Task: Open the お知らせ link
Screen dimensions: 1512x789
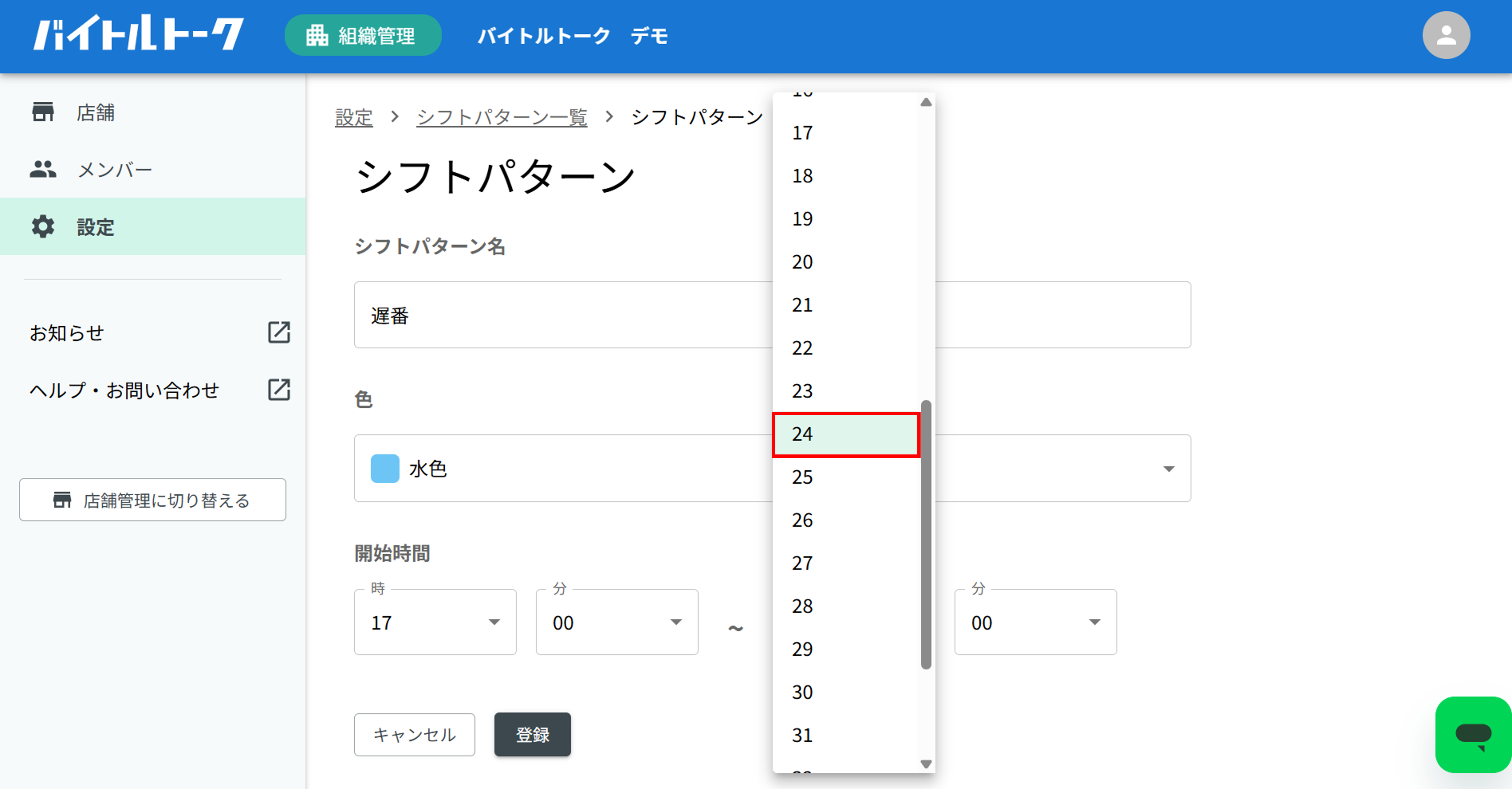Action: pos(67,332)
